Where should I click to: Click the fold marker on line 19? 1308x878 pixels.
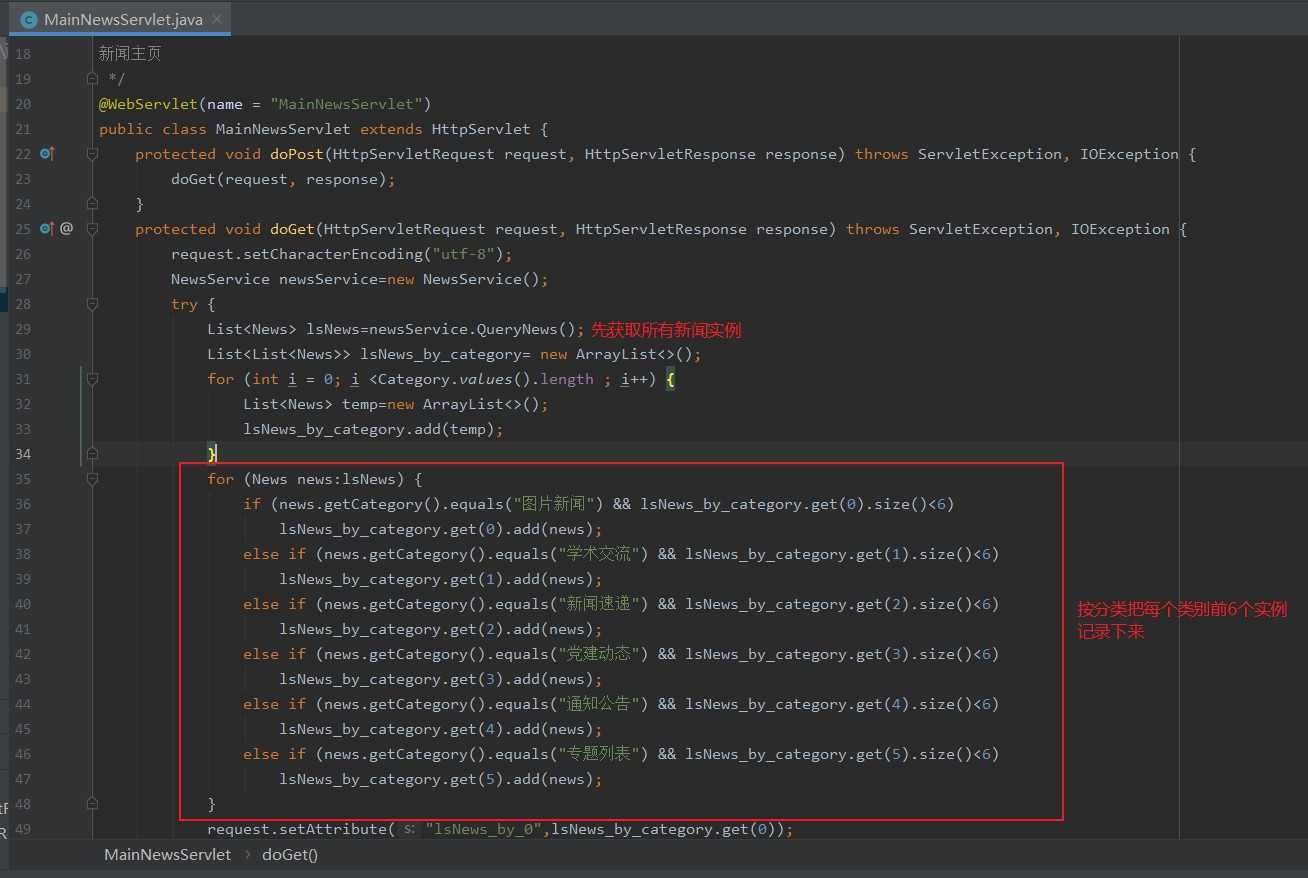[92, 79]
